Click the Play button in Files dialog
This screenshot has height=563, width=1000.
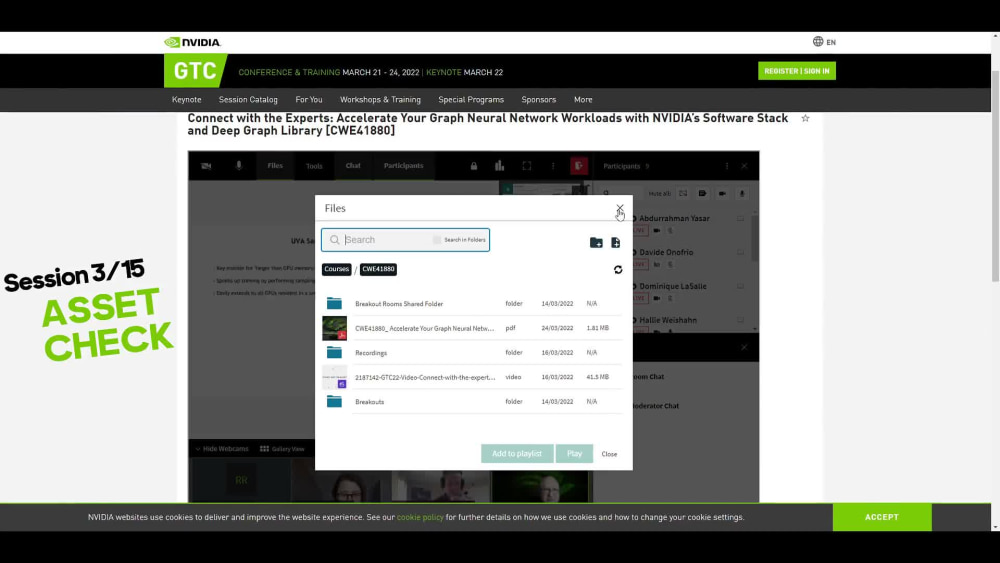click(574, 453)
